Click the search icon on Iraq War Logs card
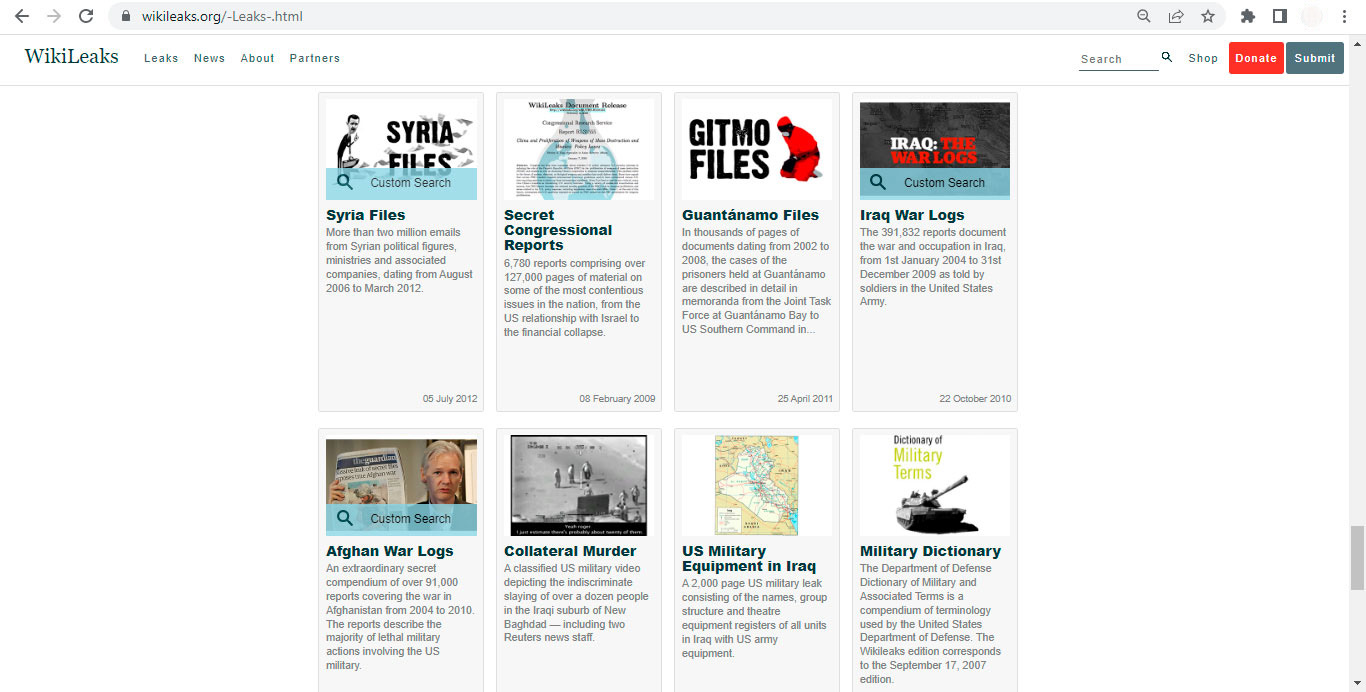This screenshot has width=1366, height=692. click(x=878, y=182)
